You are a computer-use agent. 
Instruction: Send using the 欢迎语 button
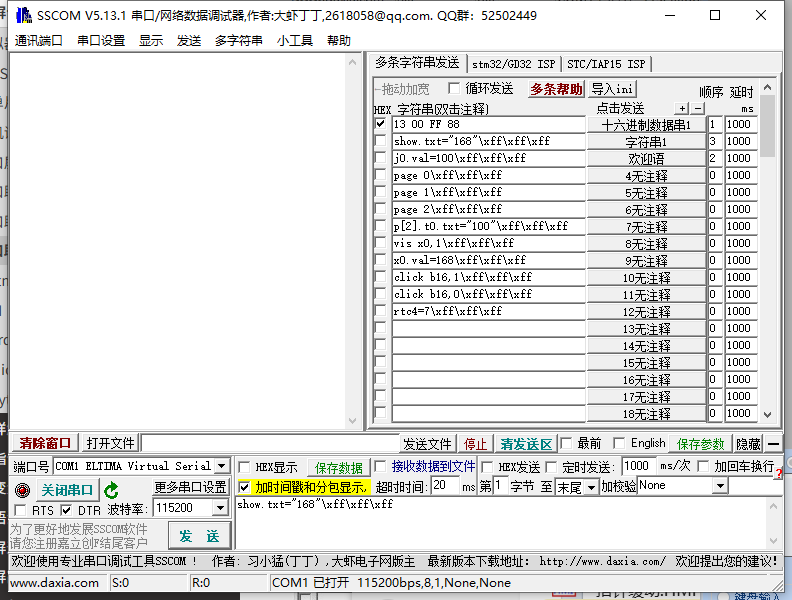point(646,159)
